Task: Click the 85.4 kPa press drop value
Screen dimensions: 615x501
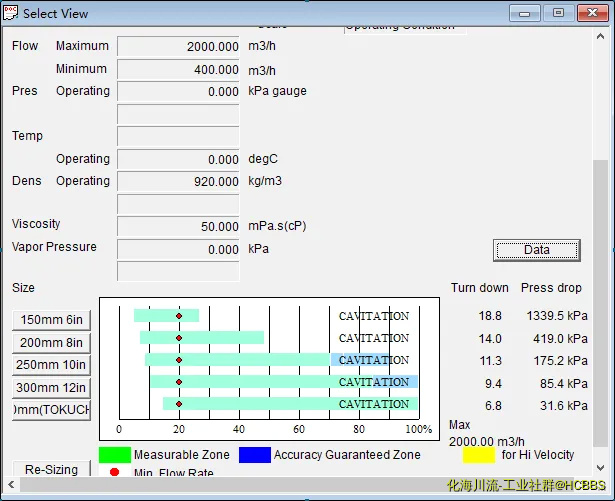Action: (x=564, y=383)
